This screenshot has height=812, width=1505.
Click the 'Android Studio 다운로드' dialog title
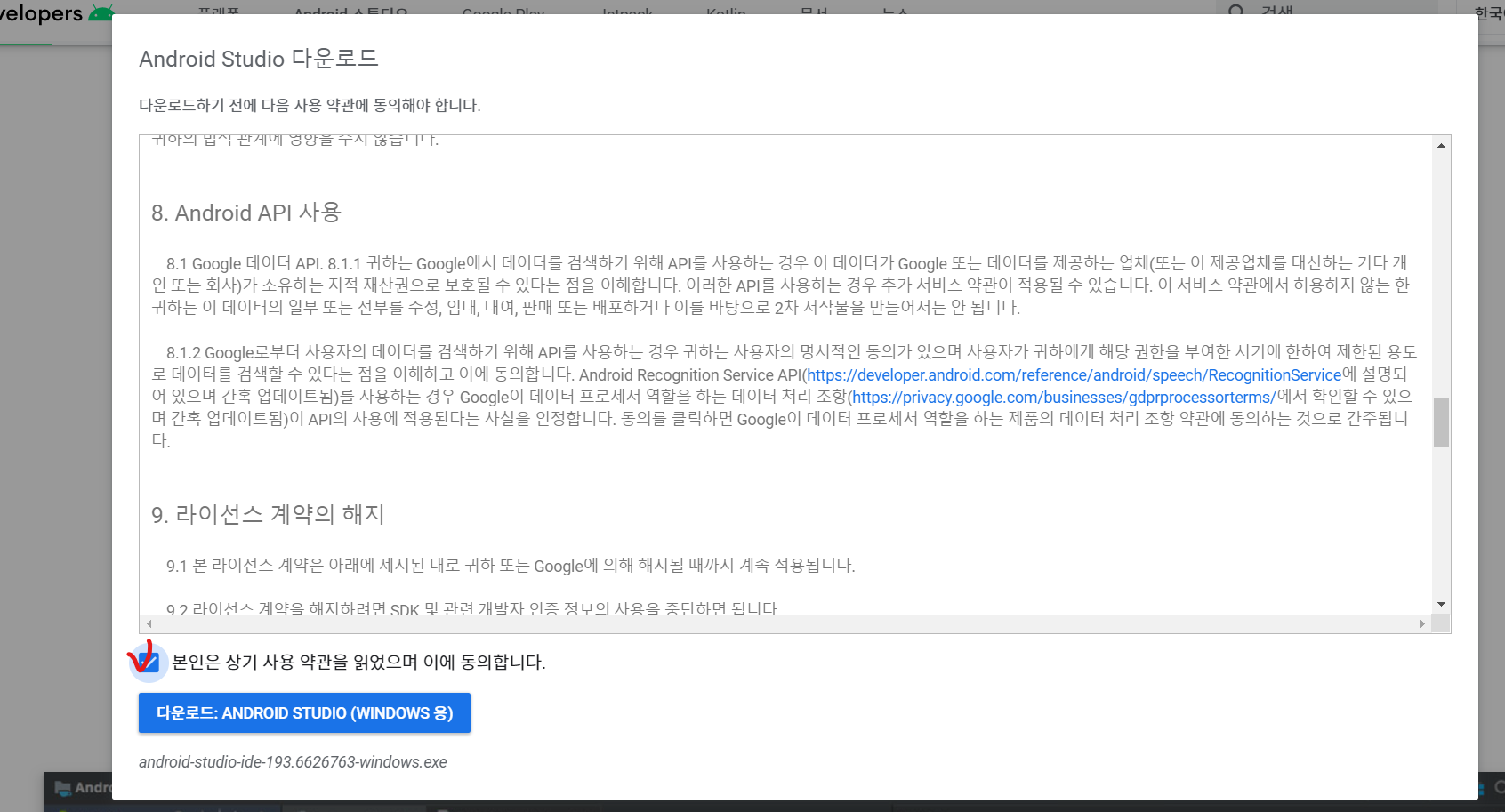click(259, 59)
